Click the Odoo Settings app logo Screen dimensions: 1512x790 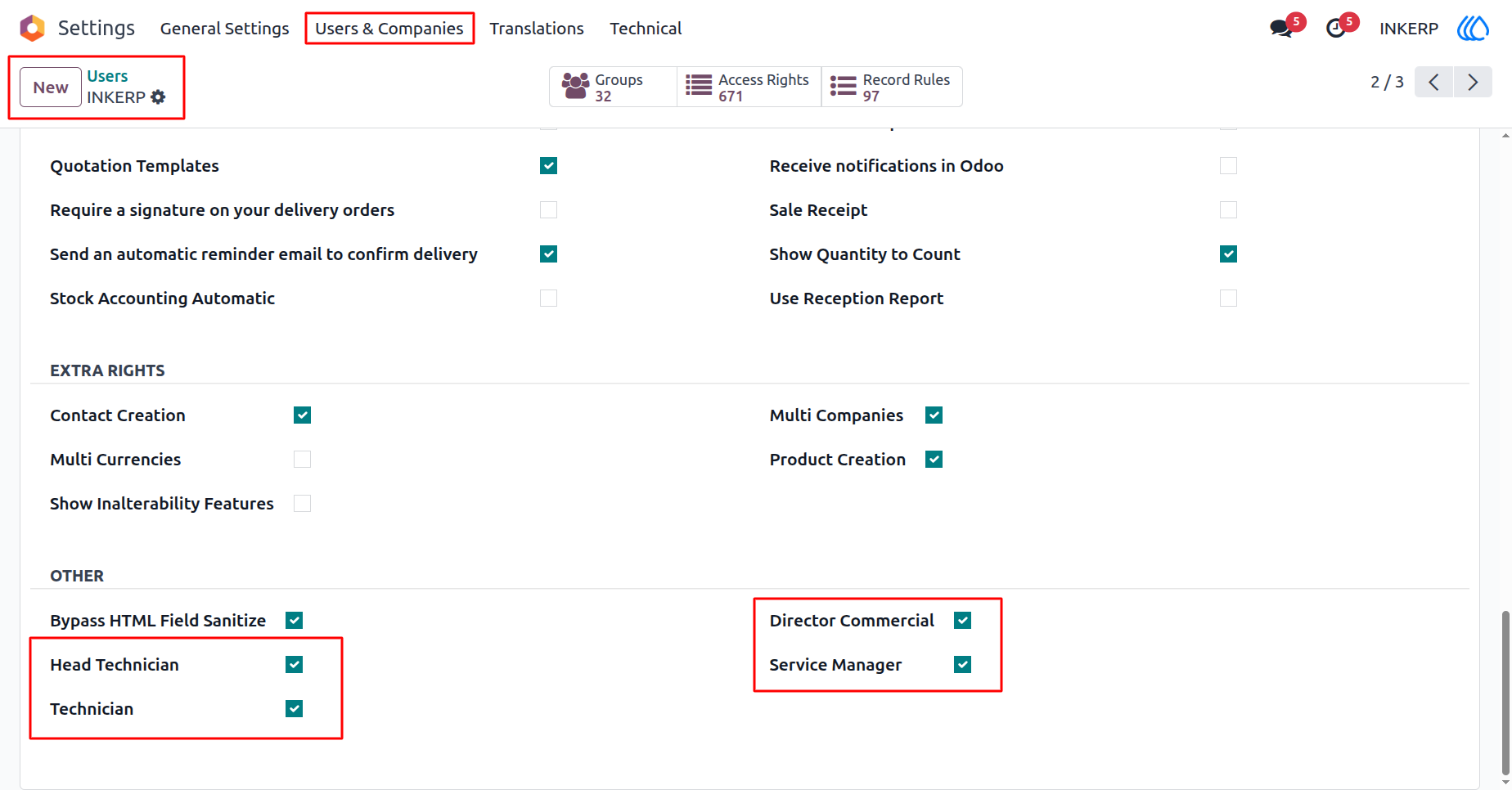[x=32, y=29]
